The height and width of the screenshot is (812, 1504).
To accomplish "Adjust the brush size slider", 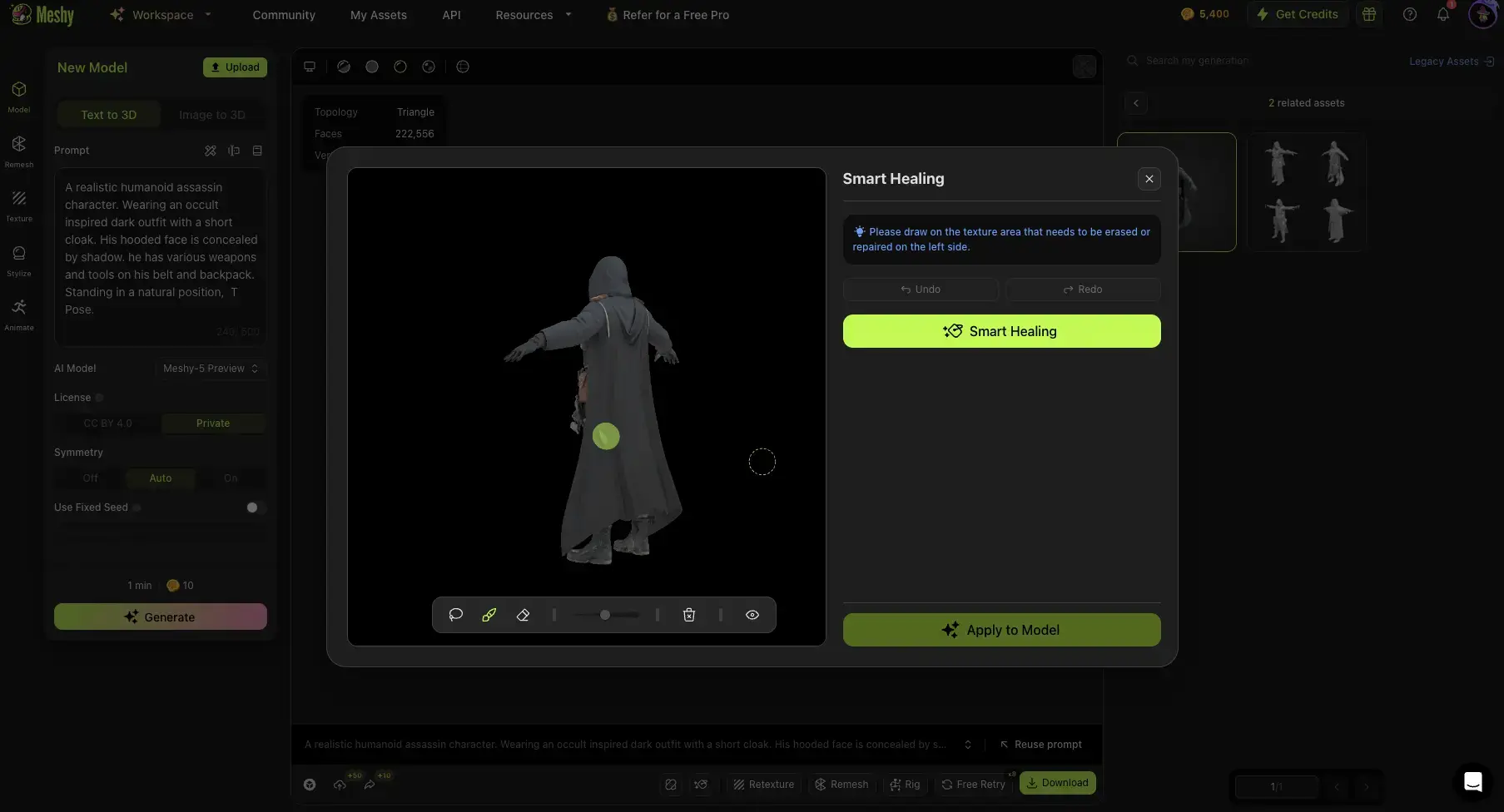I will click(x=605, y=615).
